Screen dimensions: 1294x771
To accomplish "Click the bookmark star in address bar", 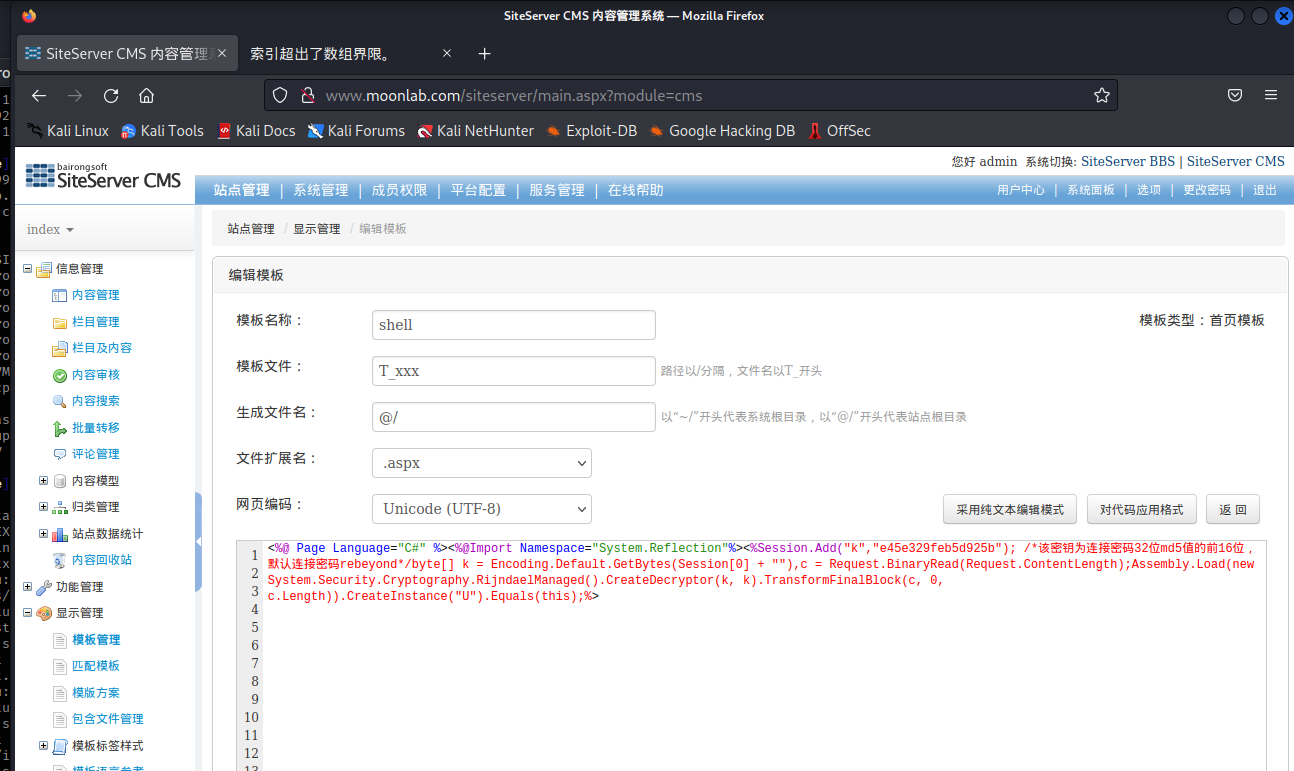I will pyautogui.click(x=1101, y=95).
